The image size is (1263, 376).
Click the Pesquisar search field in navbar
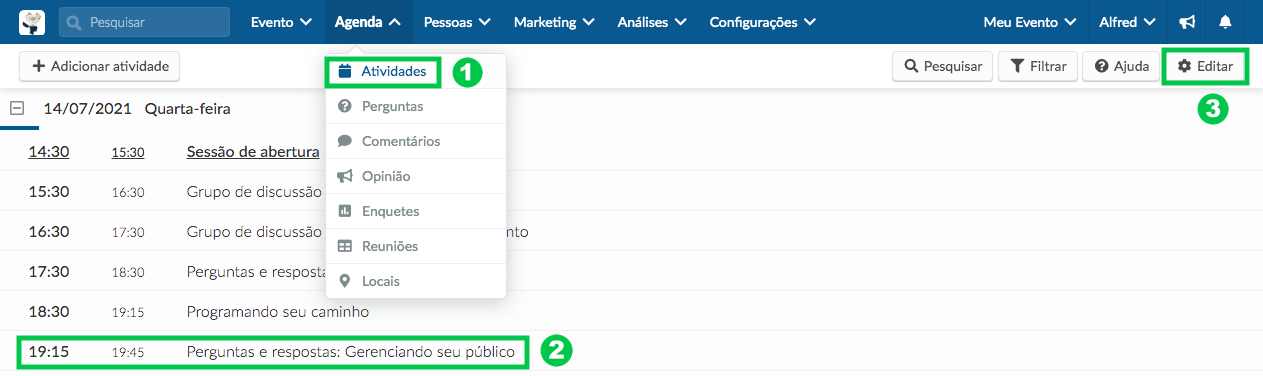tap(144, 22)
